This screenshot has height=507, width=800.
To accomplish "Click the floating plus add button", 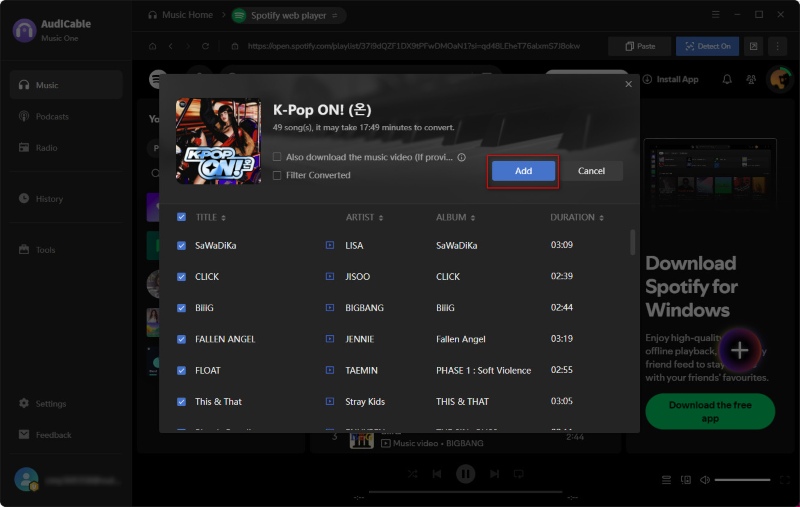I will (x=739, y=350).
